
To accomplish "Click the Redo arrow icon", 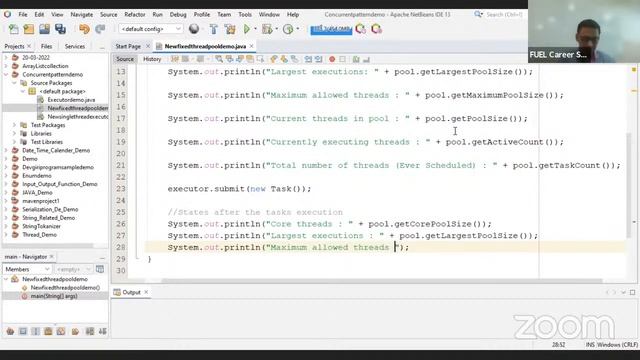I will click(x=100, y=29).
